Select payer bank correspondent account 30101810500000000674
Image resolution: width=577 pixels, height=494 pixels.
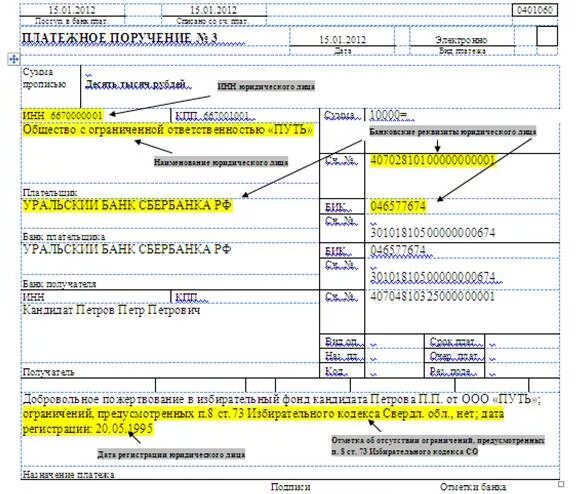[x=432, y=233]
